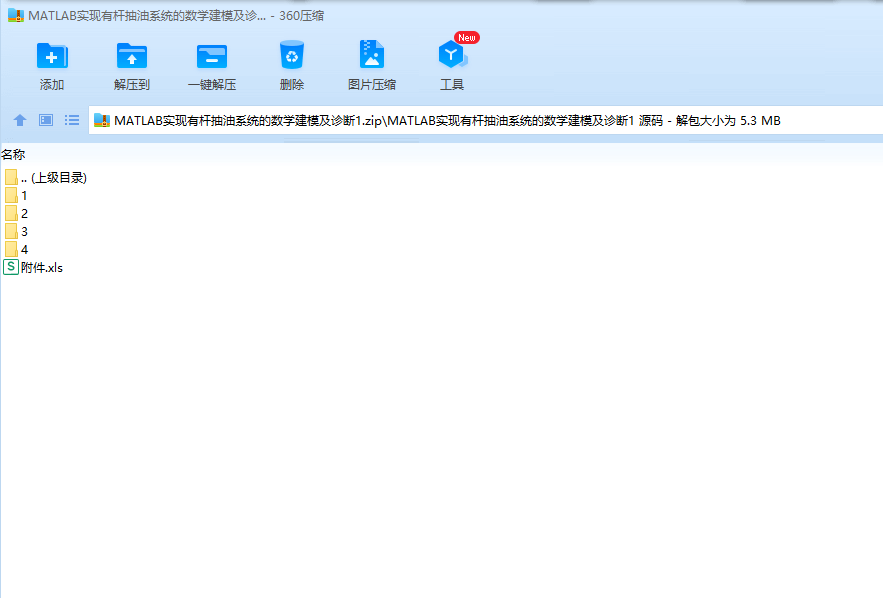Select the folder icon of folder 2
This screenshot has width=883, height=598.
pos(11,213)
